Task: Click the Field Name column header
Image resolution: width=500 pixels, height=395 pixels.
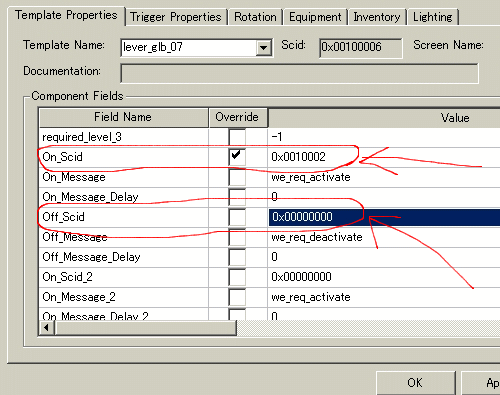Action: 124,117
